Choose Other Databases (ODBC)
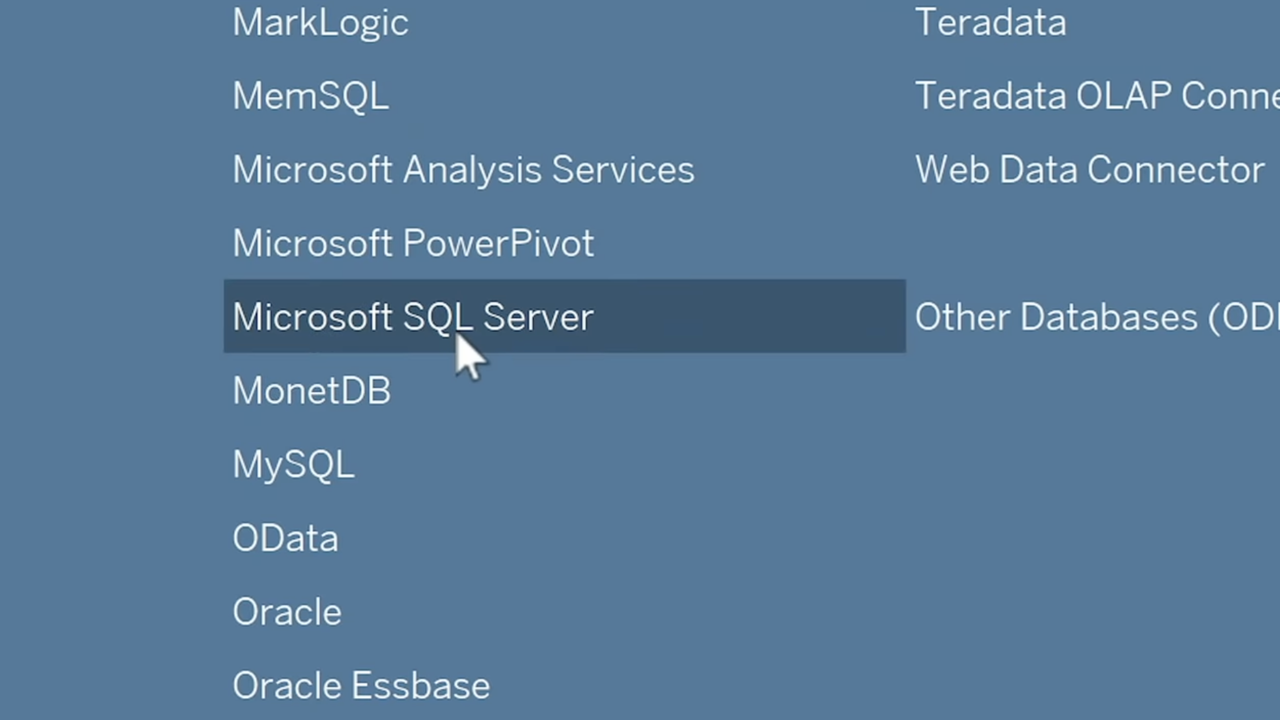Viewport: 1280px width, 720px height. [x=1096, y=317]
